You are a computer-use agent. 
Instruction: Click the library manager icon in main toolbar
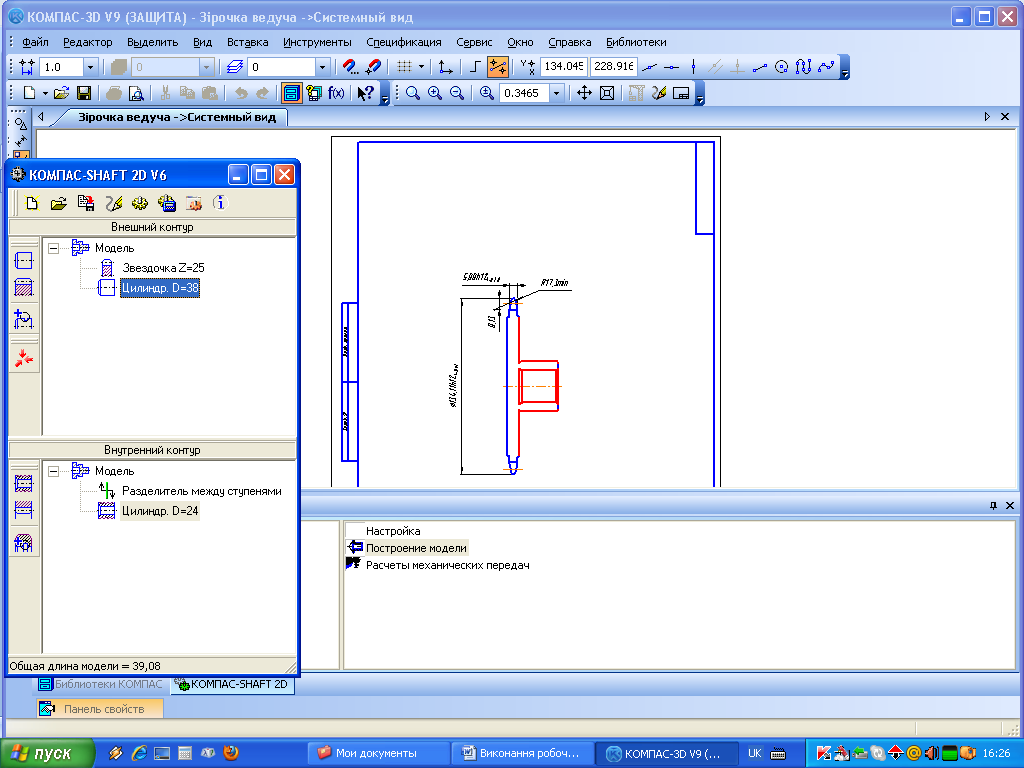tap(291, 93)
